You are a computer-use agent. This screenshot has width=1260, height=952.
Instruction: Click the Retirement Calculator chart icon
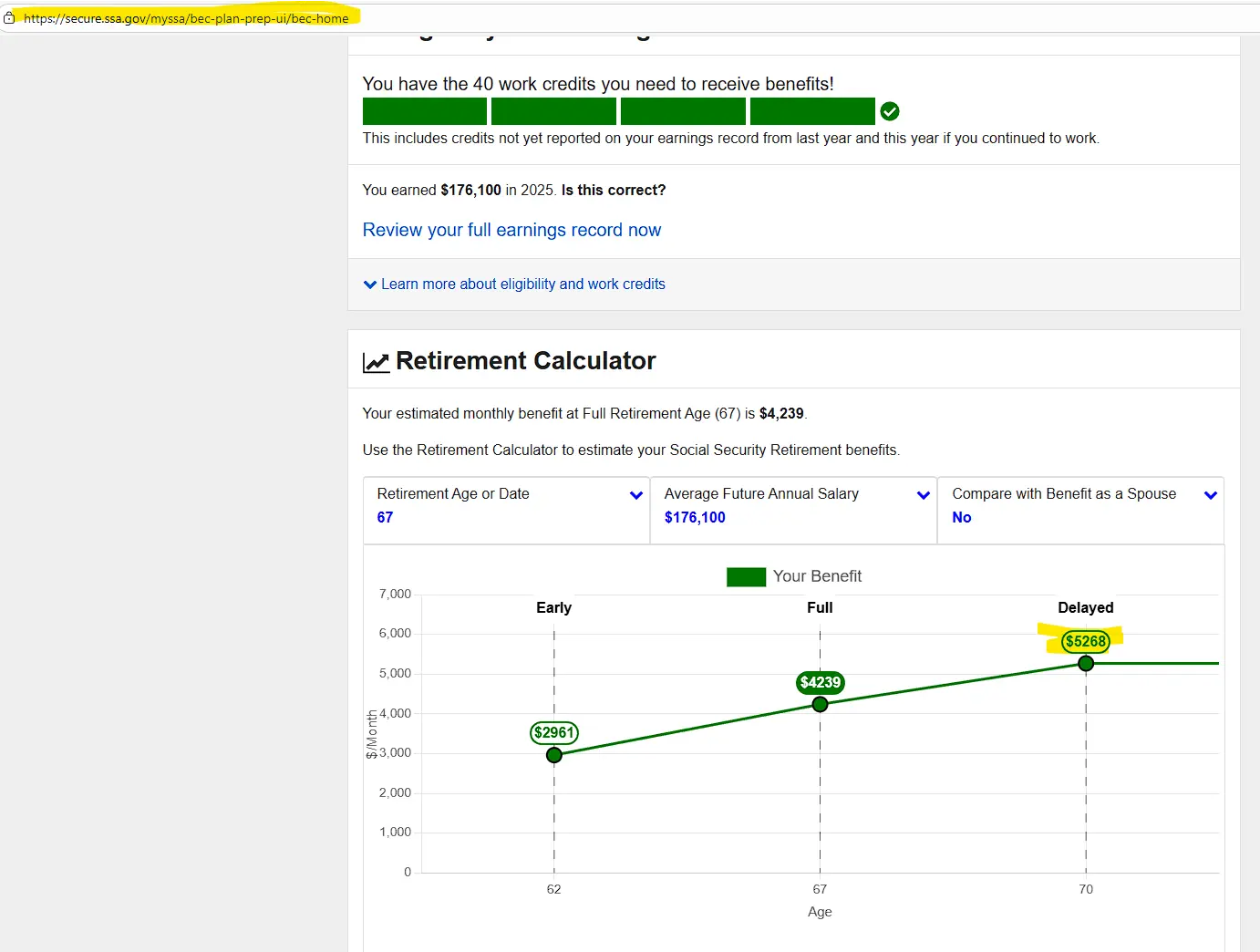[x=376, y=362]
